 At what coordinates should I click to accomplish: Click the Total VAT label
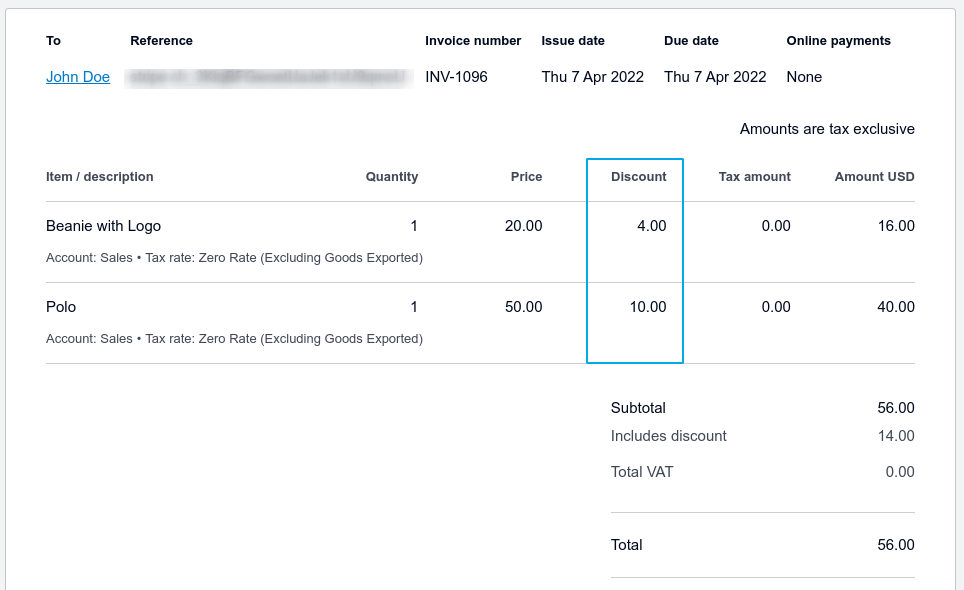coord(642,472)
